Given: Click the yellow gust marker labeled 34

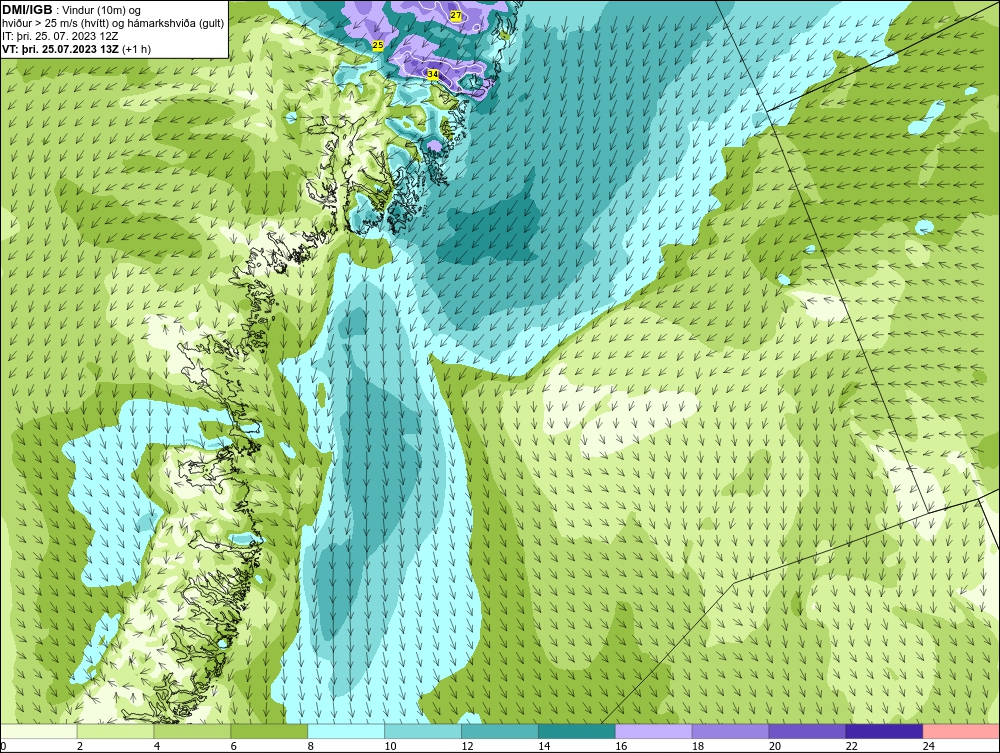Looking at the screenshot, I should 433,74.
